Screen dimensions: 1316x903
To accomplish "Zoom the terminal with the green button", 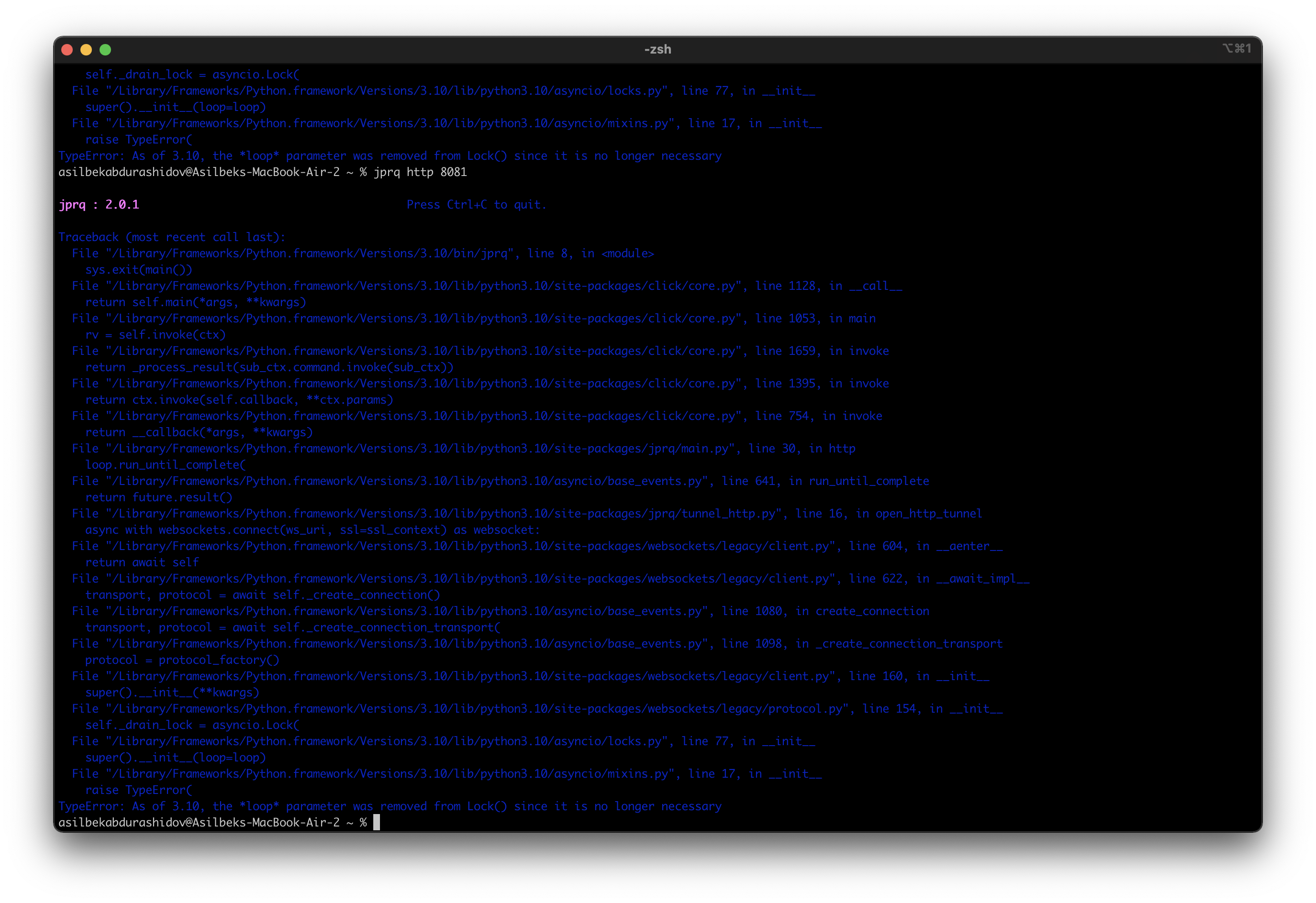I will pyautogui.click(x=105, y=50).
